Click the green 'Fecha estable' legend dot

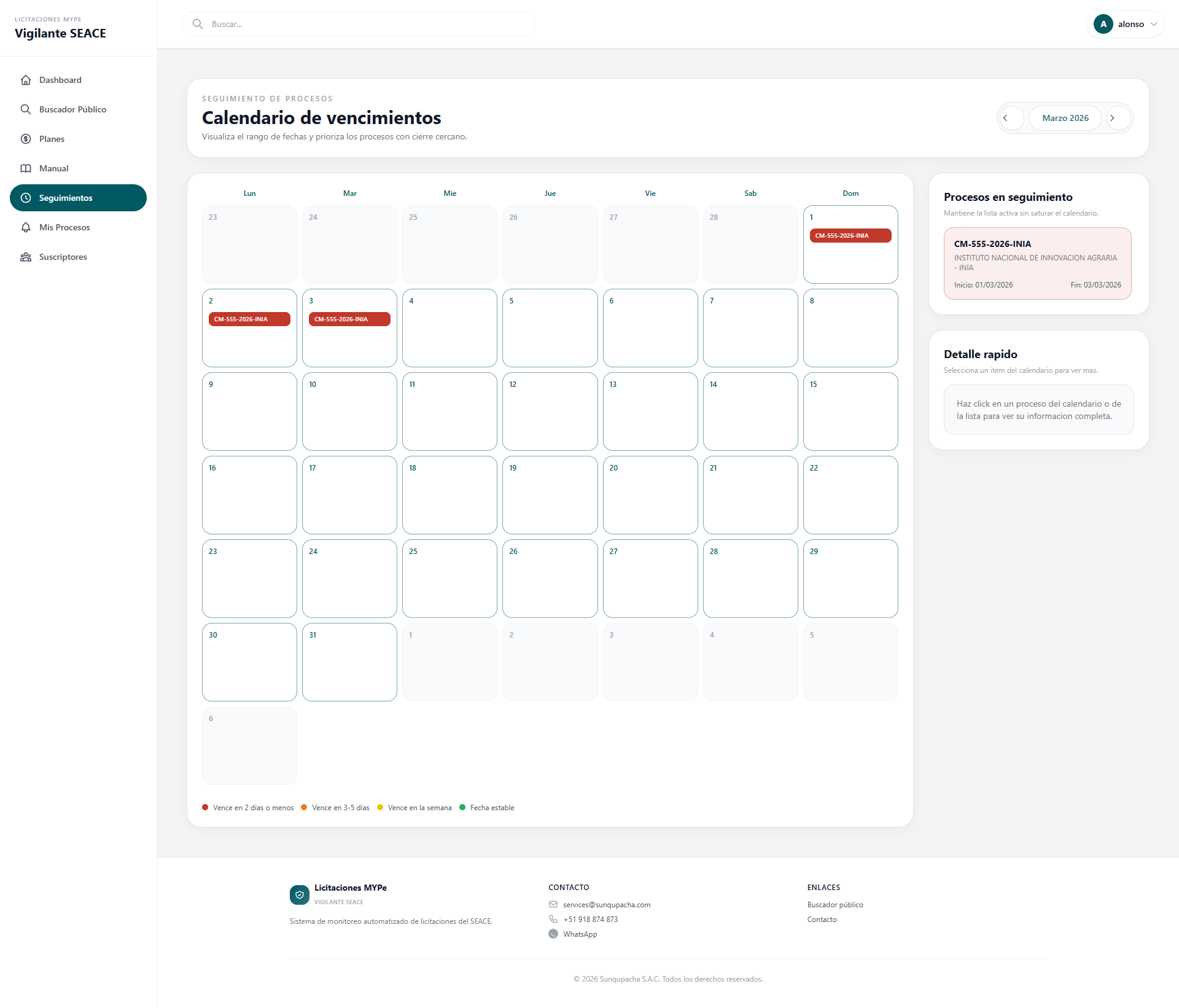pos(463,807)
